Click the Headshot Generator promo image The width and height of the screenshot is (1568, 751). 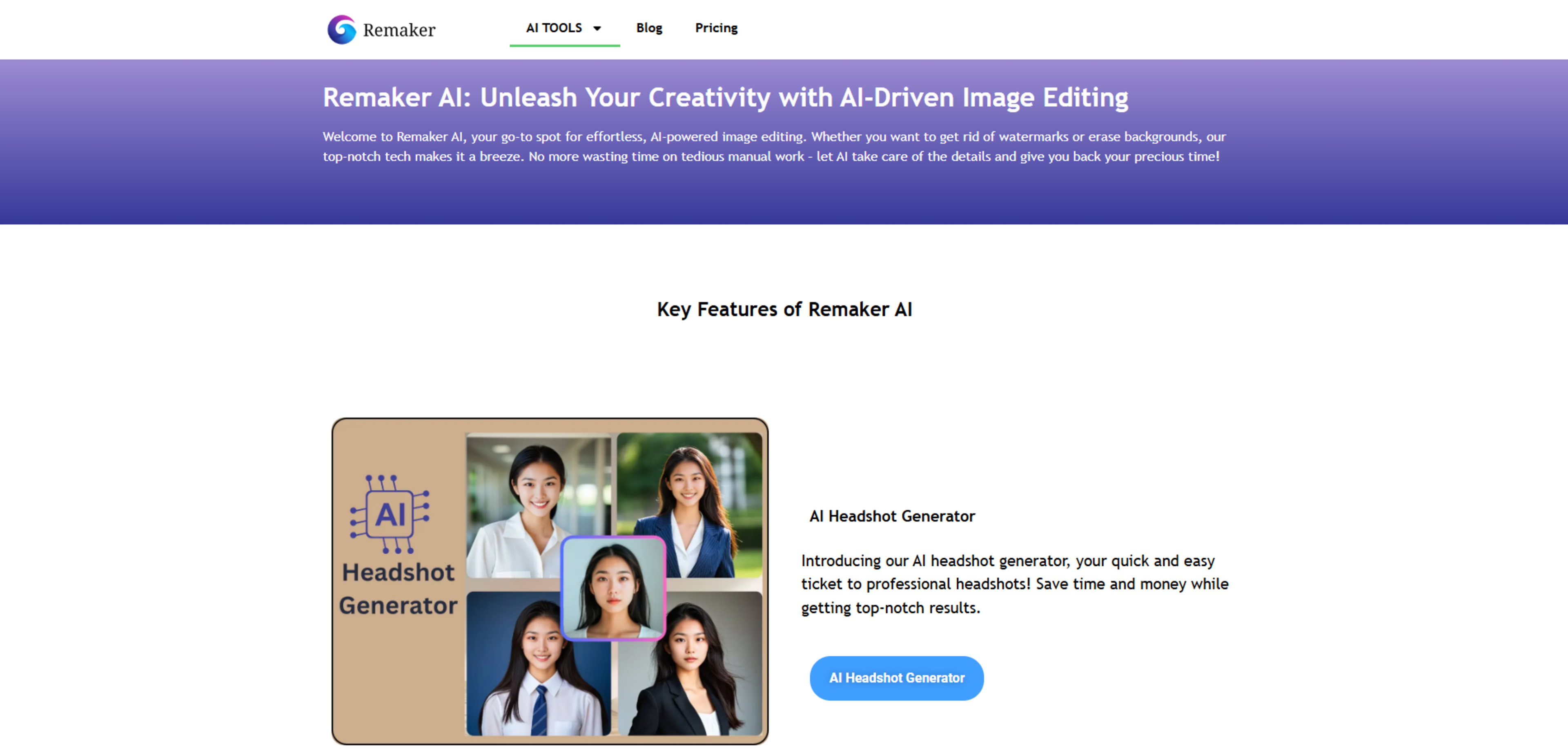[x=550, y=581]
